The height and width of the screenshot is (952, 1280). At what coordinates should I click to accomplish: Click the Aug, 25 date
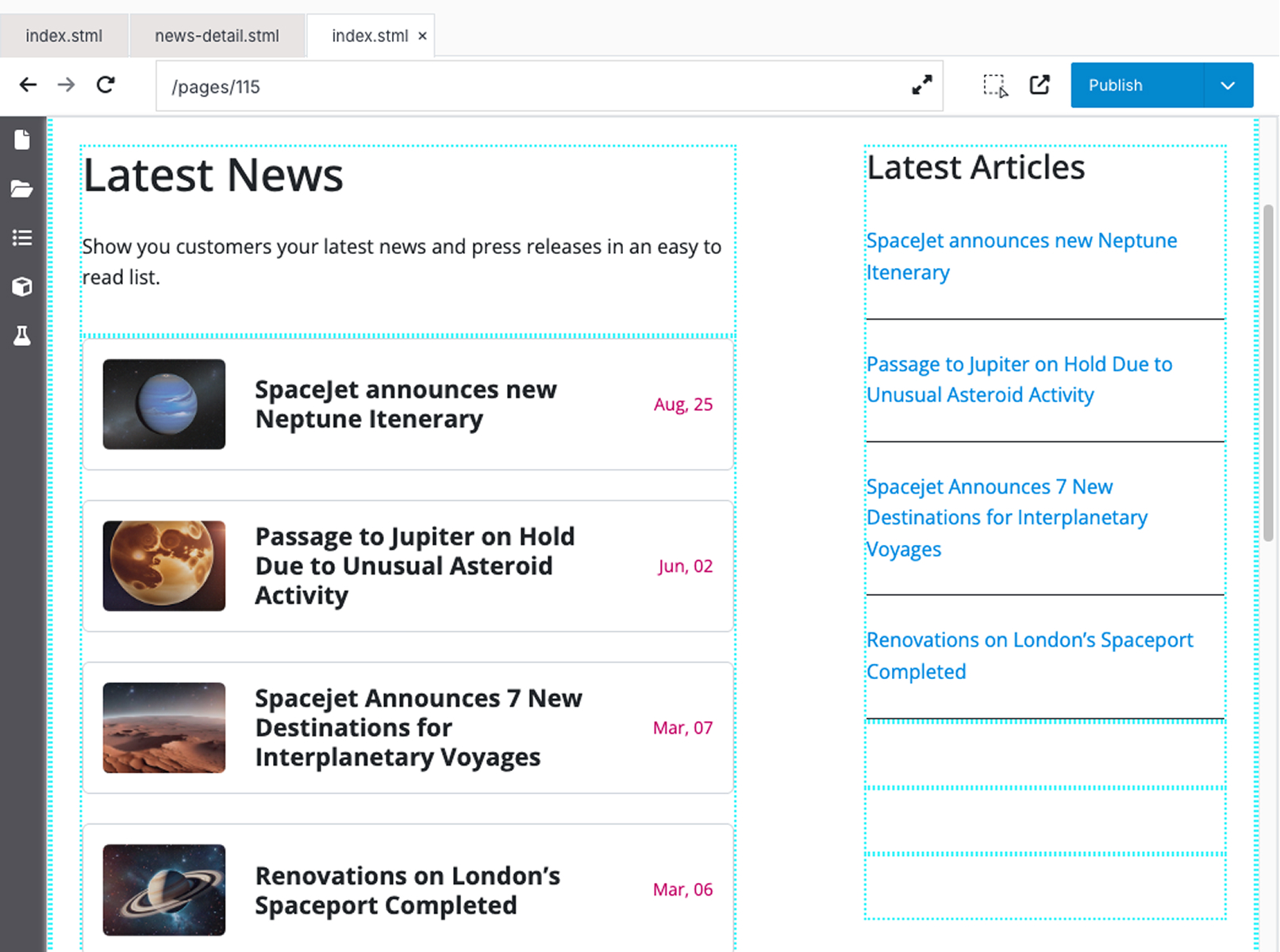[683, 404]
